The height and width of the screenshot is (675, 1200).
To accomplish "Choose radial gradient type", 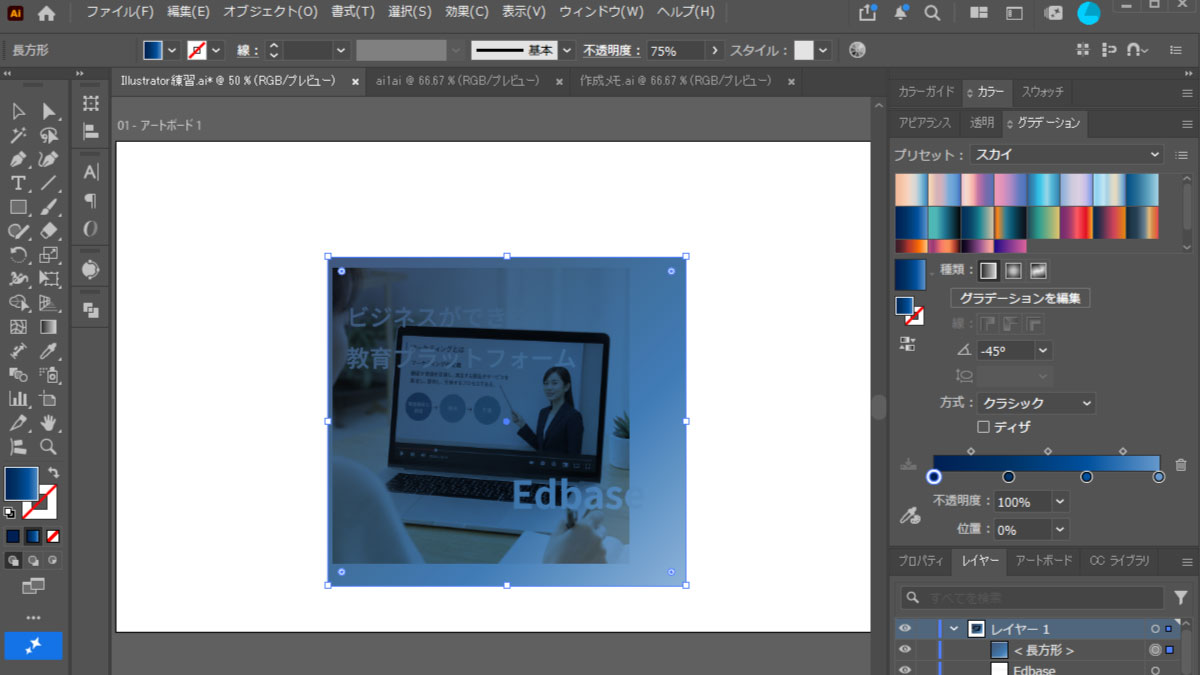I will click(1013, 270).
